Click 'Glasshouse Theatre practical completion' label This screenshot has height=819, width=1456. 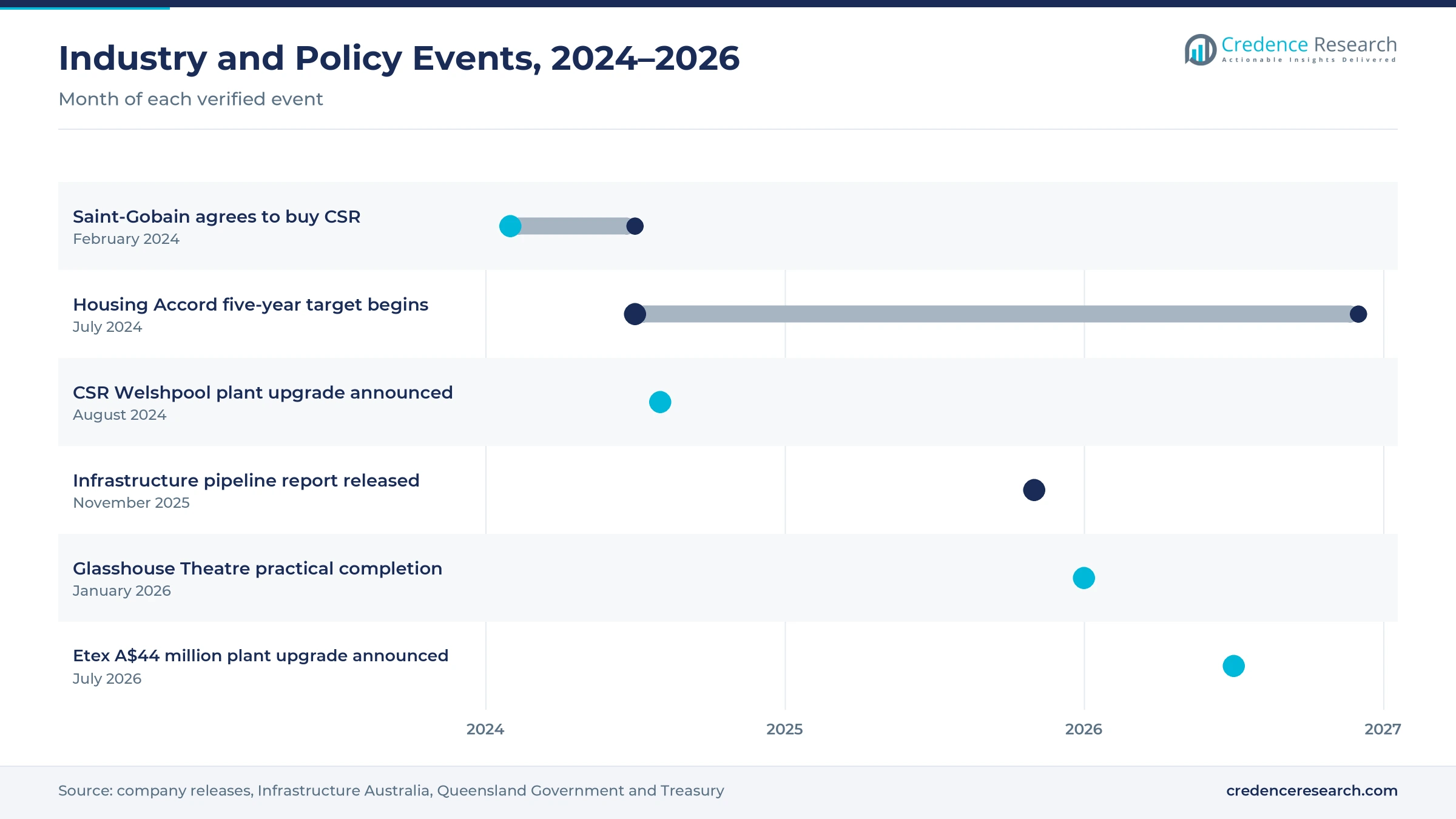257,568
